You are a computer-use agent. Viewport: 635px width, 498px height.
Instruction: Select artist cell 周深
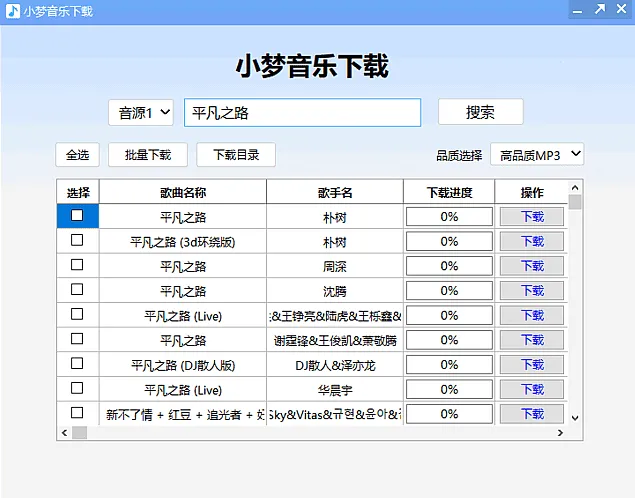point(335,266)
